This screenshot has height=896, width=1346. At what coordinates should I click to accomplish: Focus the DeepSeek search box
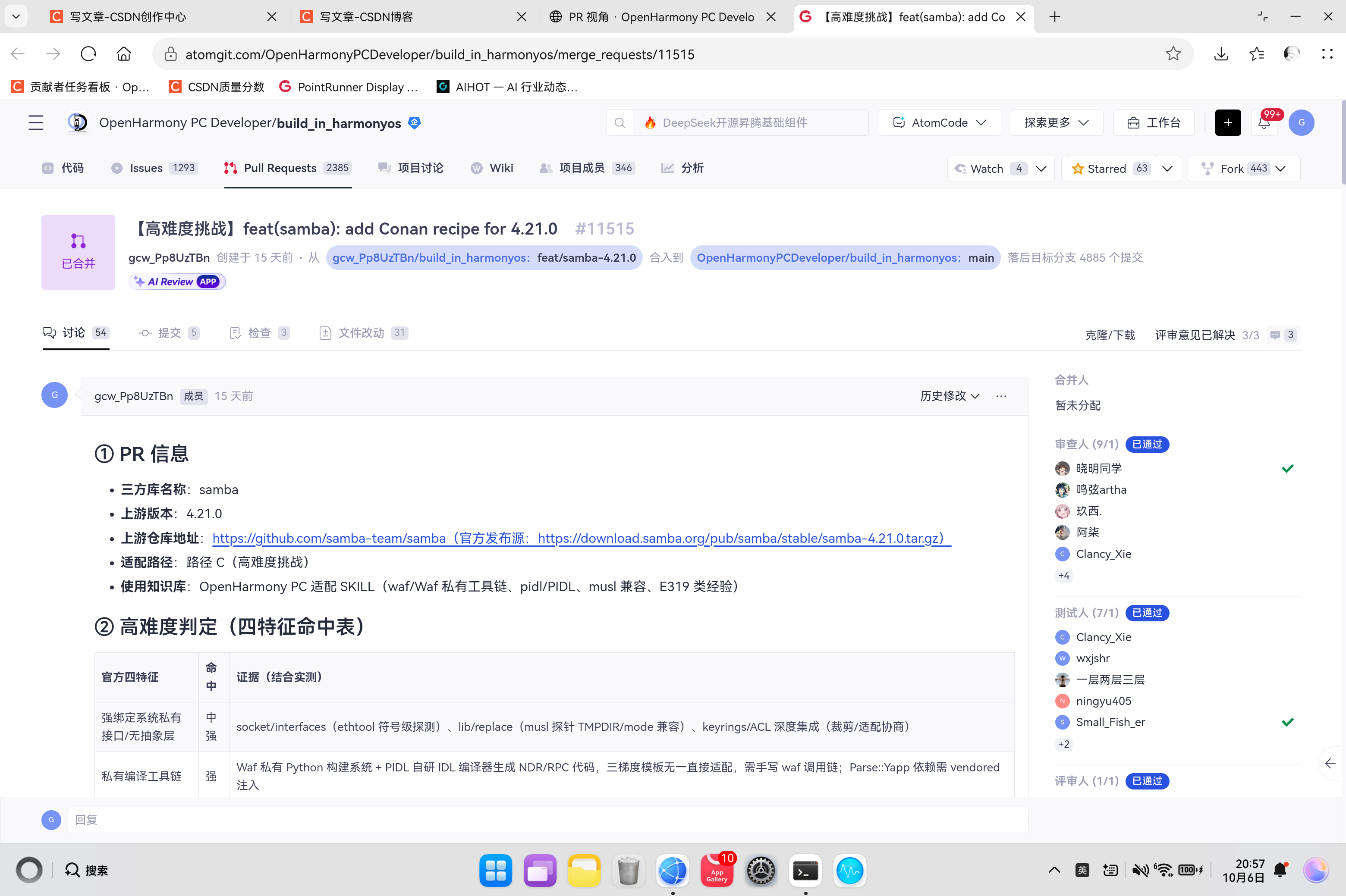tap(751, 123)
